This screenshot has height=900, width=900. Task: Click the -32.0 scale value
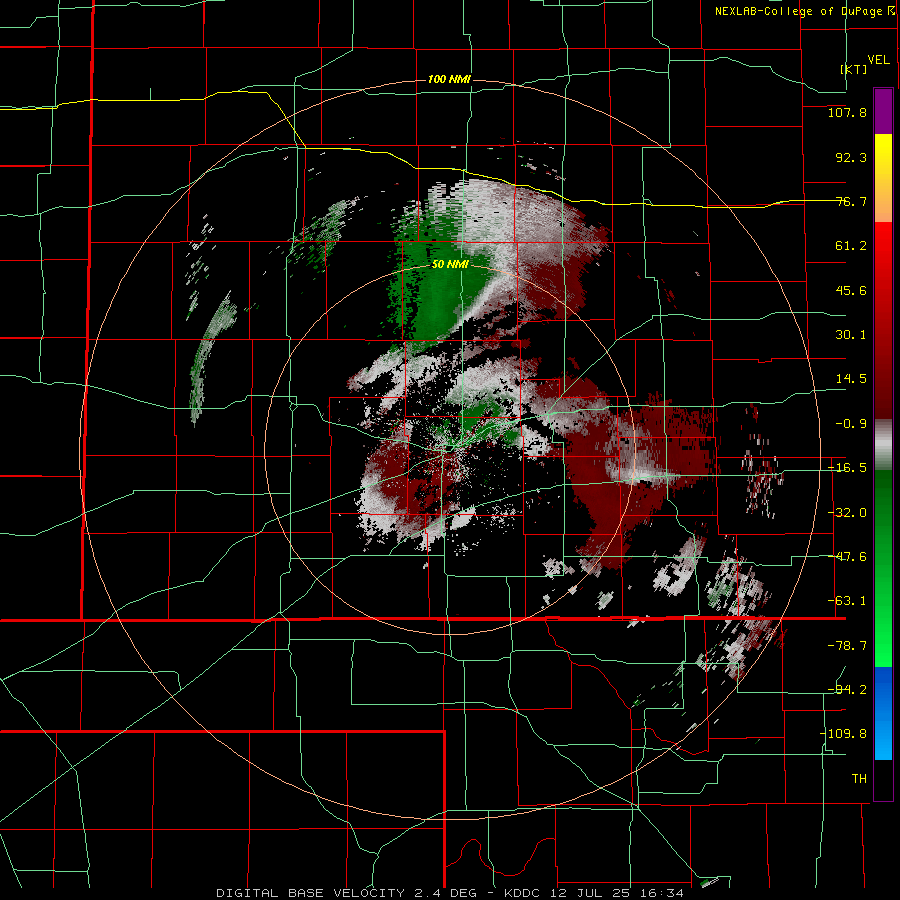(847, 513)
